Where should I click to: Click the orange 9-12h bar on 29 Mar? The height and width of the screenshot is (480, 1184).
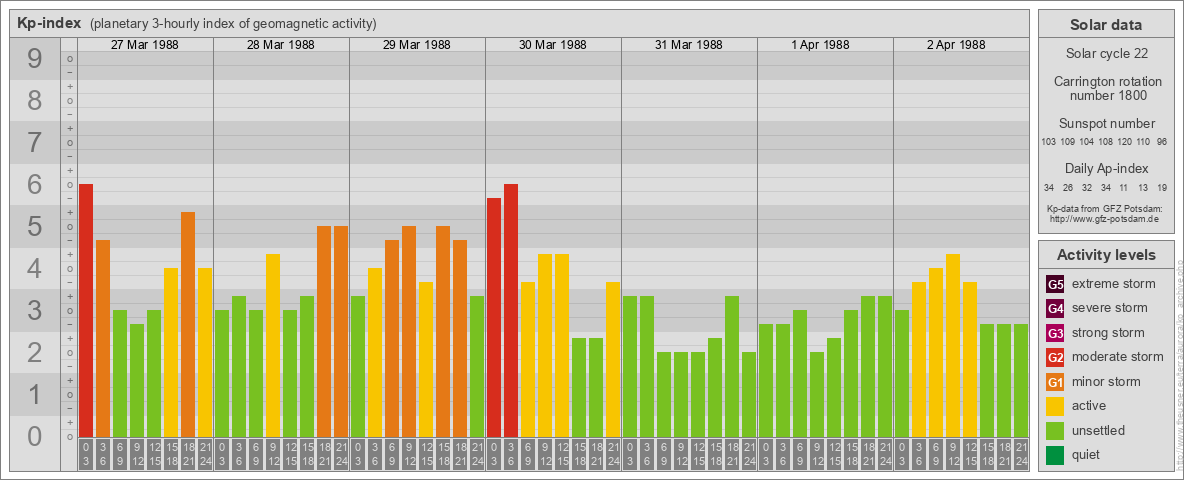pyautogui.click(x=409, y=331)
